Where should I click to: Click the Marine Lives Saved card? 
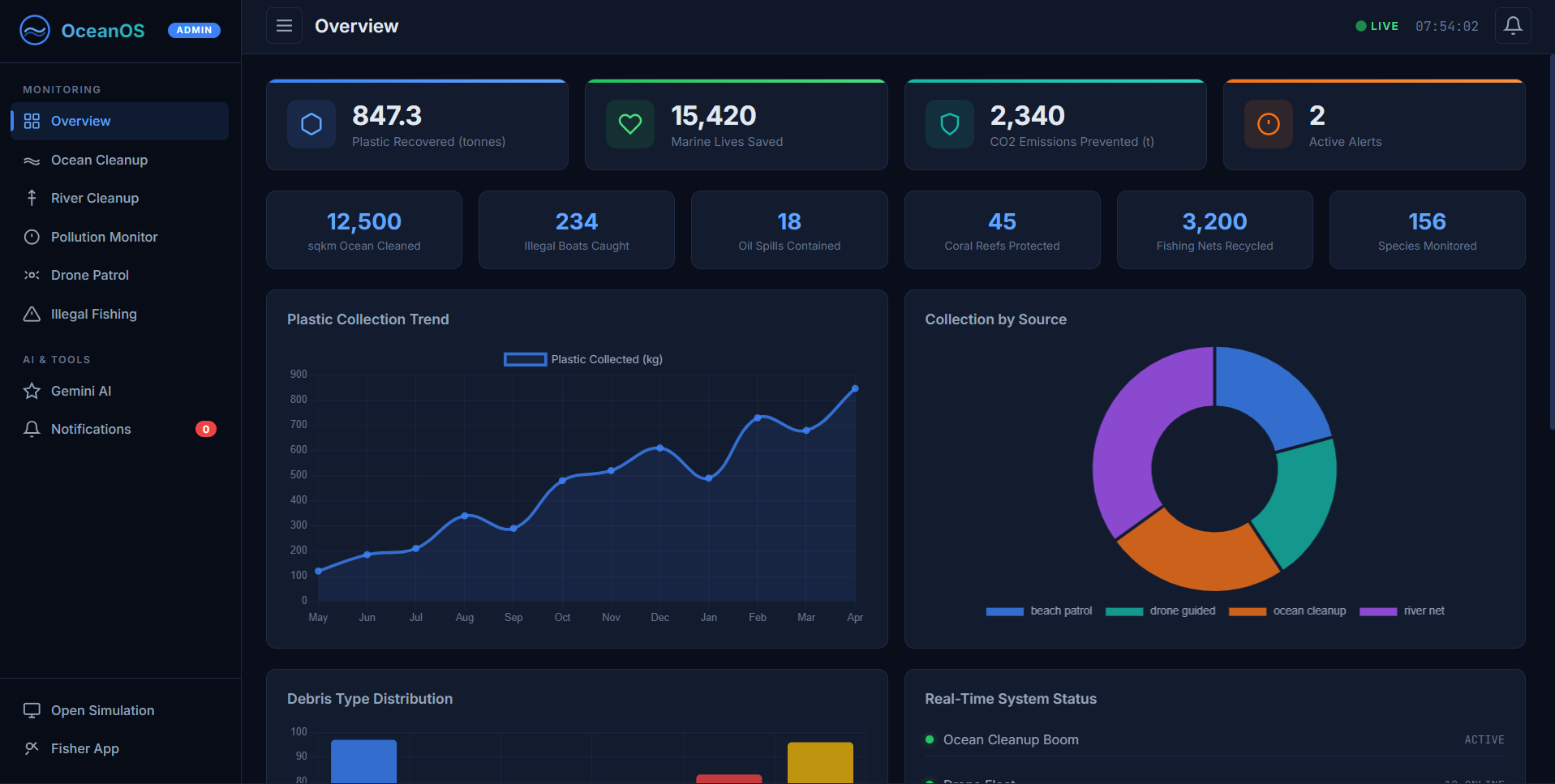tap(736, 125)
